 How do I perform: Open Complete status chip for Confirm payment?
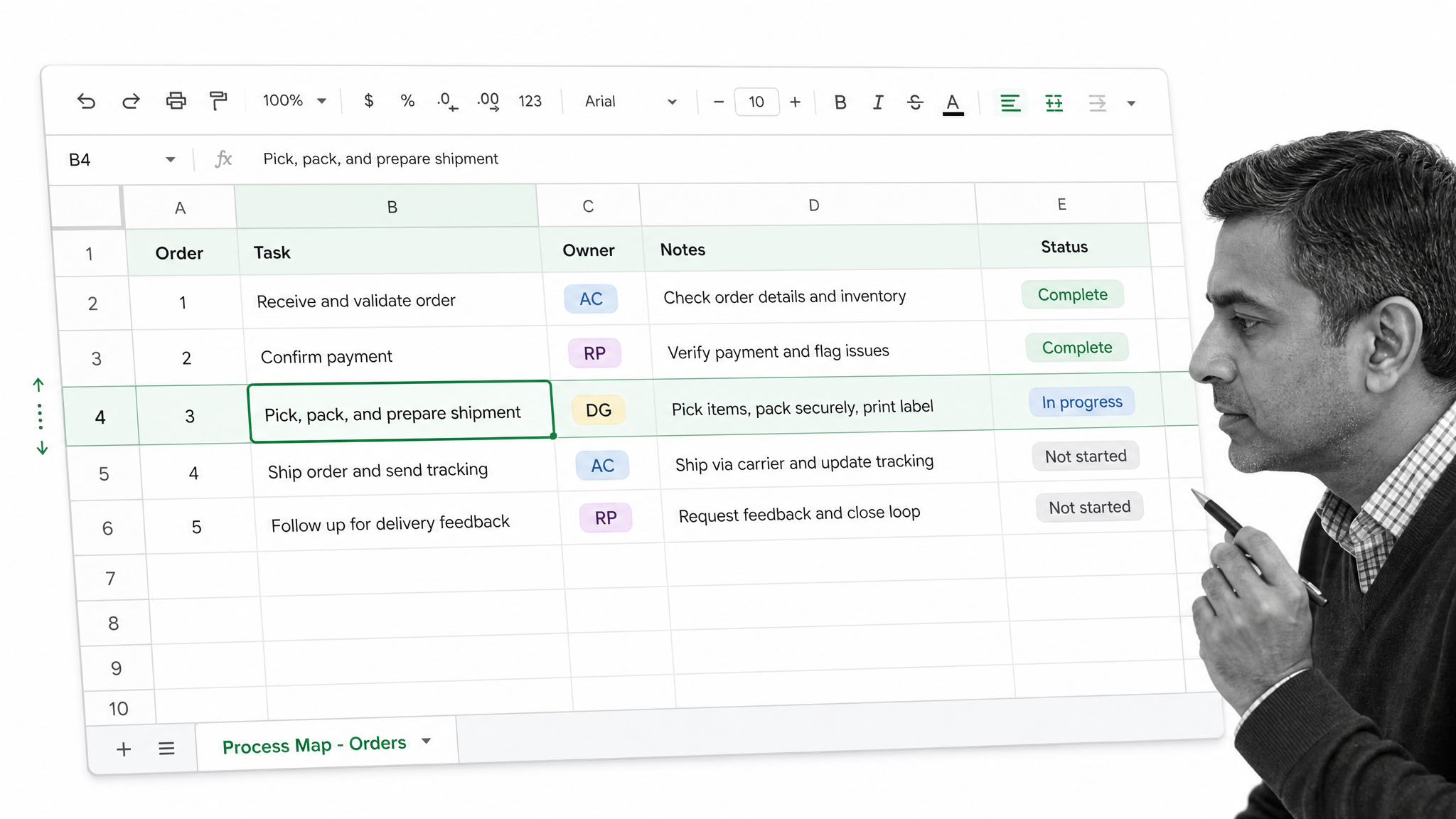pos(1077,348)
